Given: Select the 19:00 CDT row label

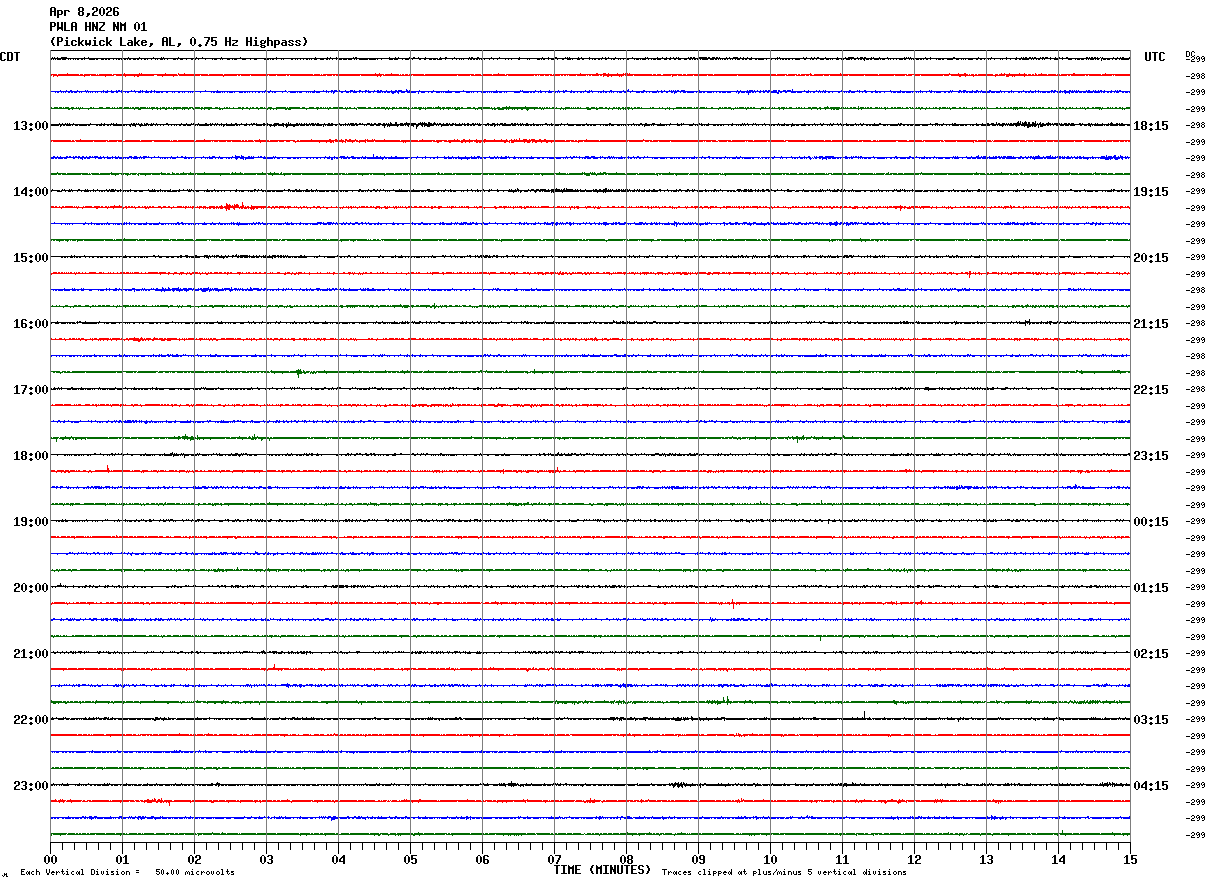Looking at the screenshot, I should (30, 522).
